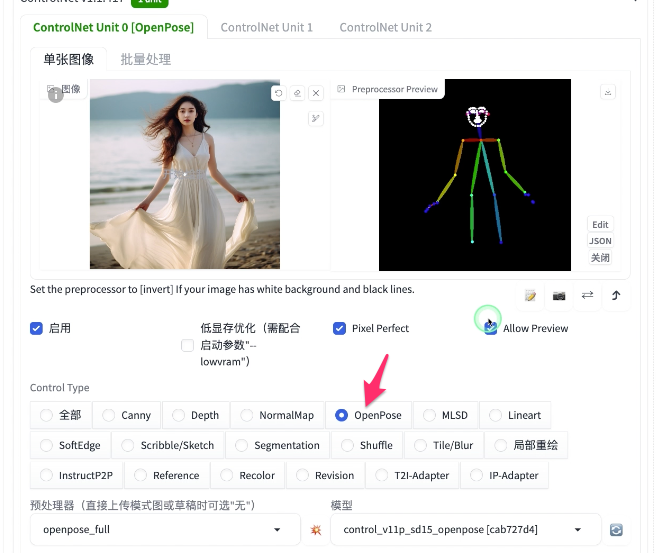Image resolution: width=656 pixels, height=553 pixels.
Task: Click the double-arrow mirror webcam icon
Action: click(x=587, y=295)
